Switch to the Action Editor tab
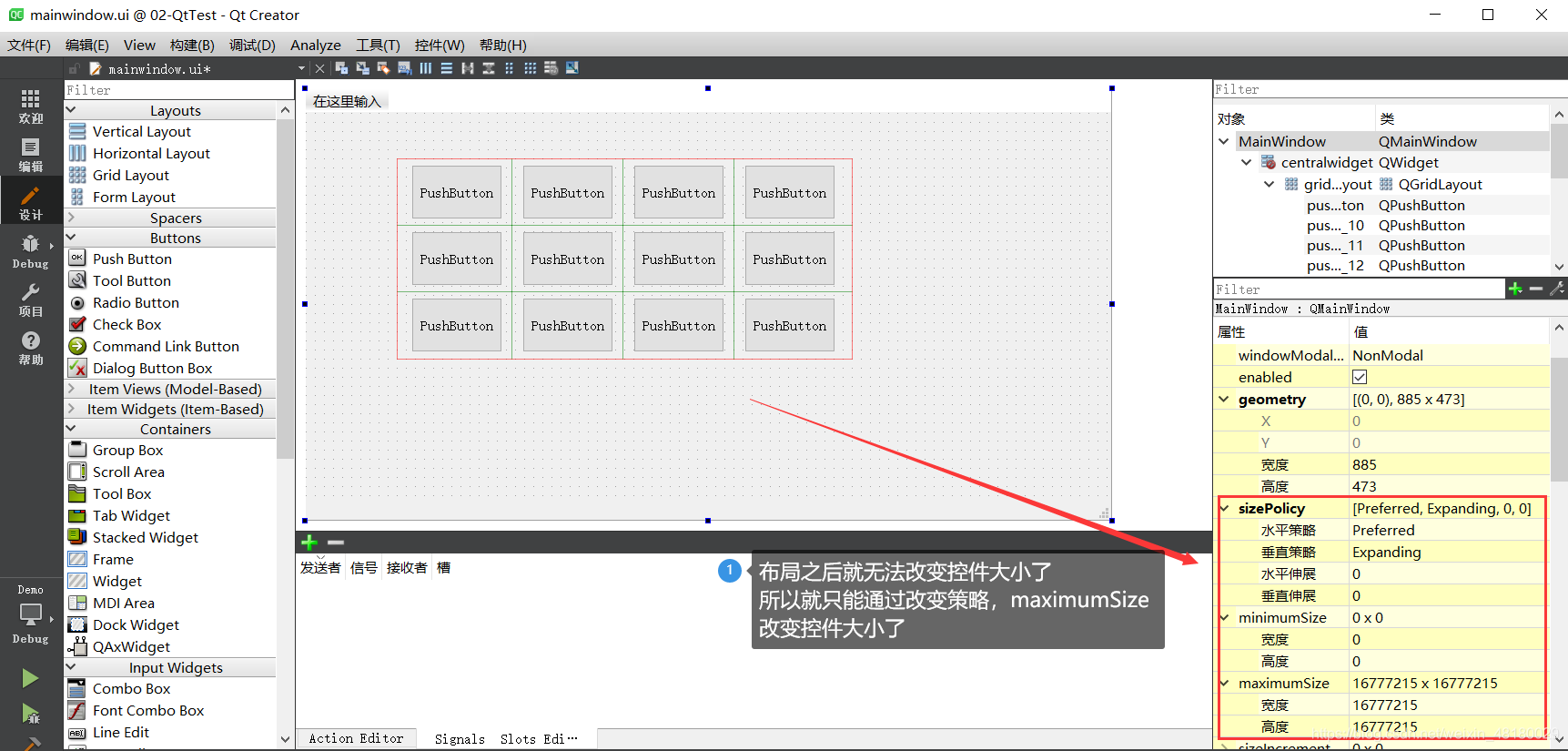 [356, 738]
